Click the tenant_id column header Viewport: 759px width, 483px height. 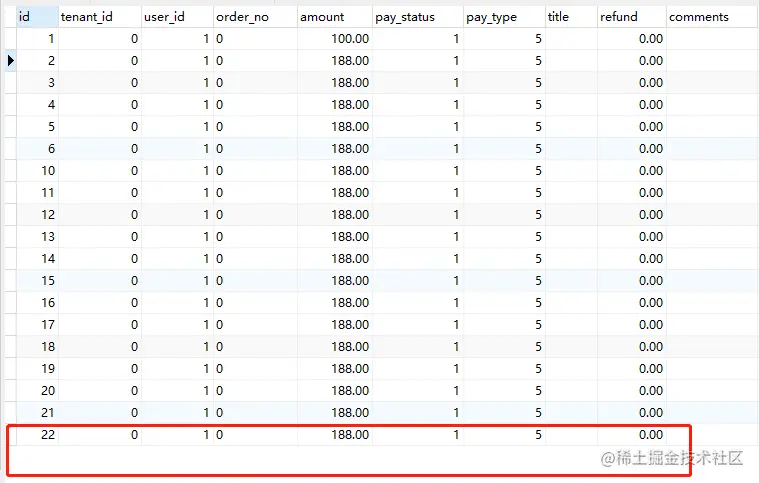tap(100, 17)
